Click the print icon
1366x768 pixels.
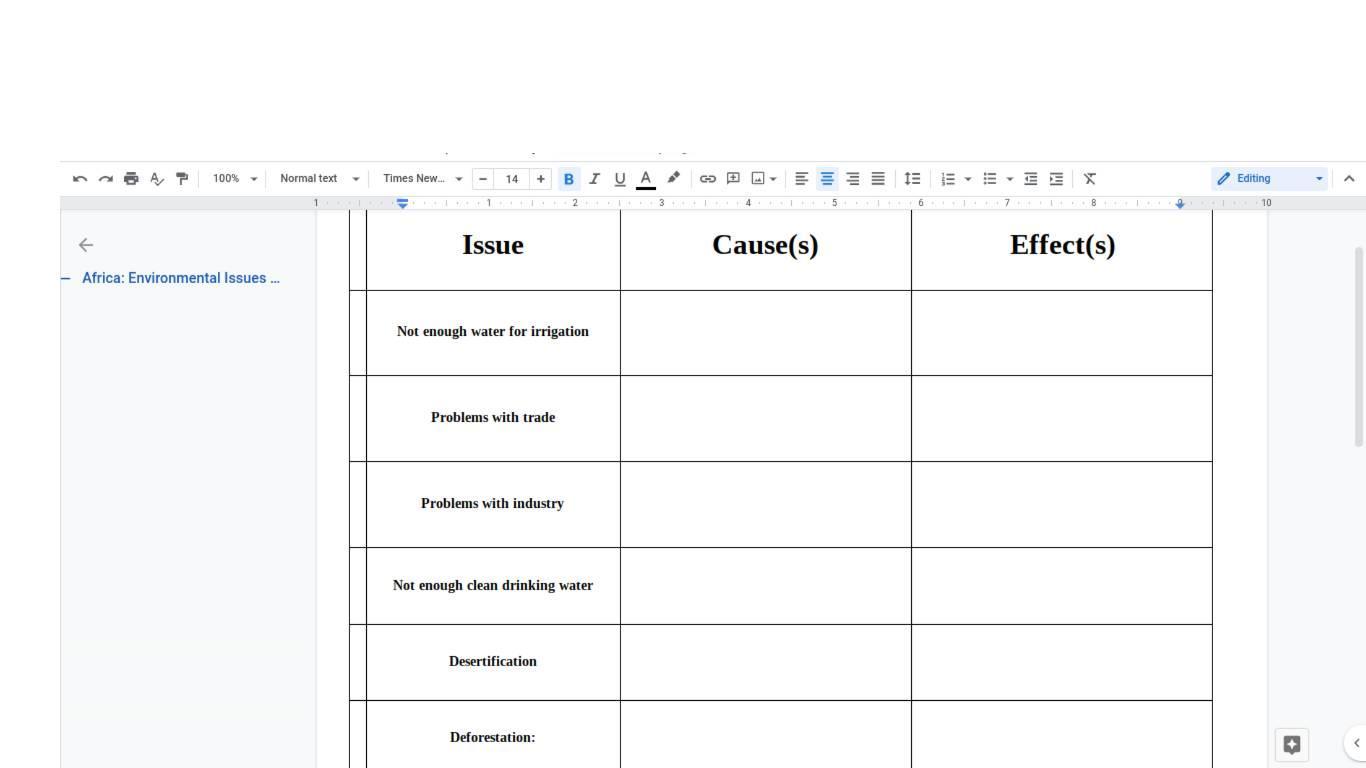click(131, 179)
